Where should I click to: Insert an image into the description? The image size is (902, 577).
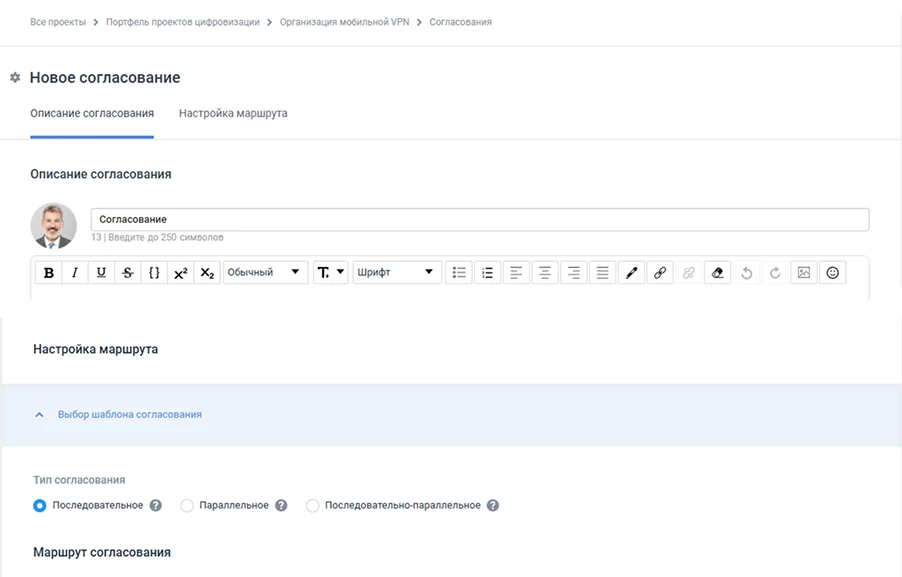tap(804, 273)
